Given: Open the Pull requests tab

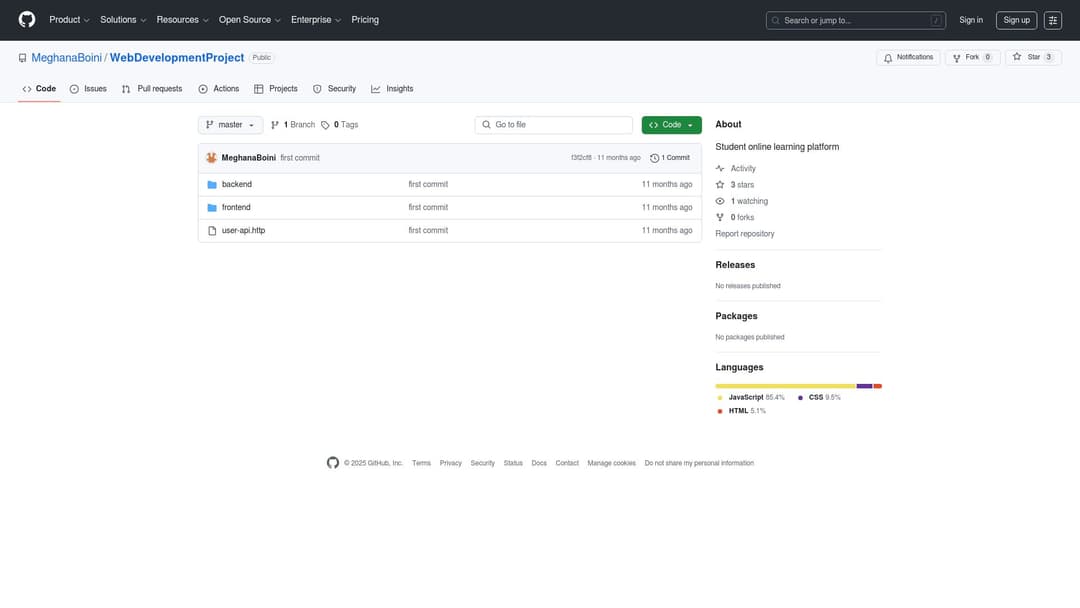Looking at the screenshot, I should tap(152, 89).
